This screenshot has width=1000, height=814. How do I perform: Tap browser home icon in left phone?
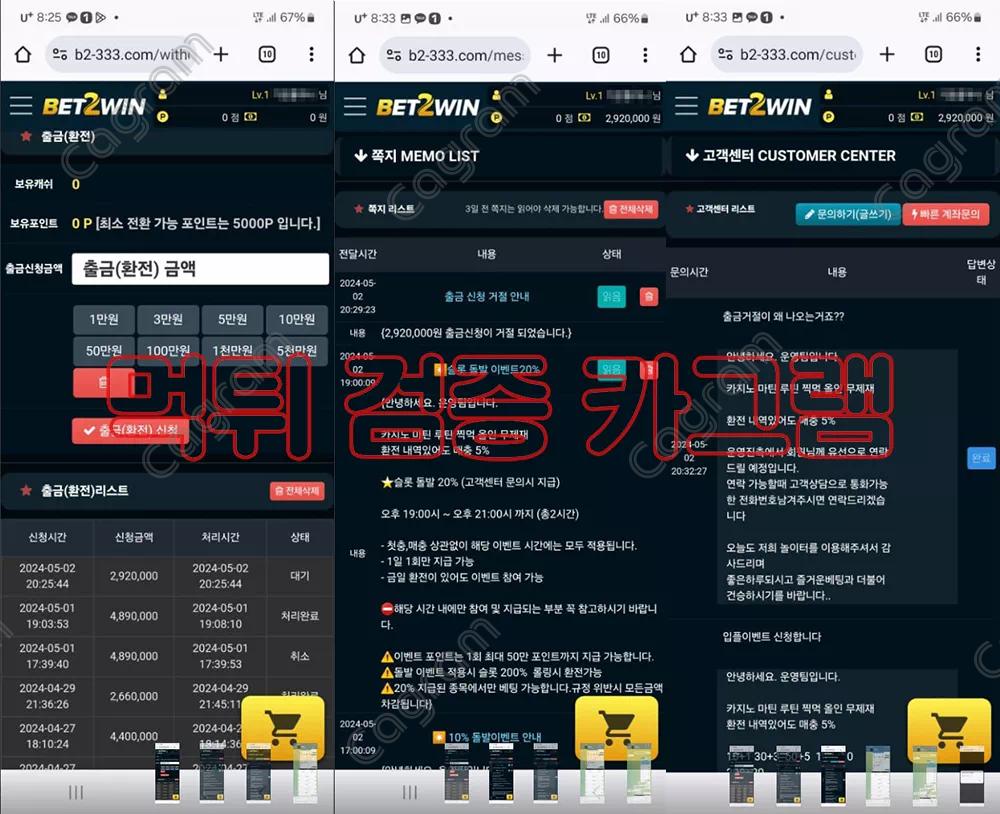coord(22,55)
